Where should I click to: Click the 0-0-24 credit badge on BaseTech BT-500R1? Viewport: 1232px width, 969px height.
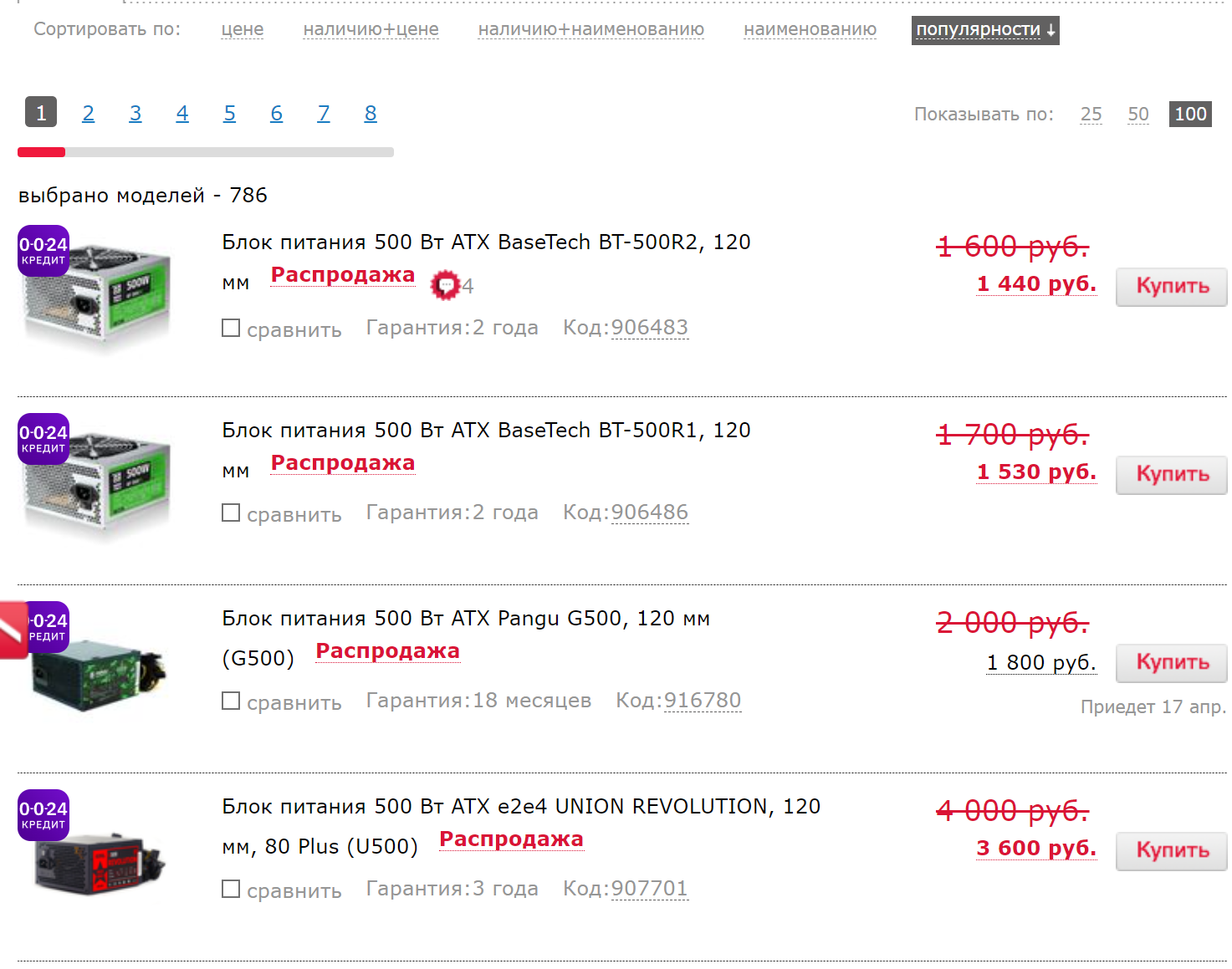[43, 438]
